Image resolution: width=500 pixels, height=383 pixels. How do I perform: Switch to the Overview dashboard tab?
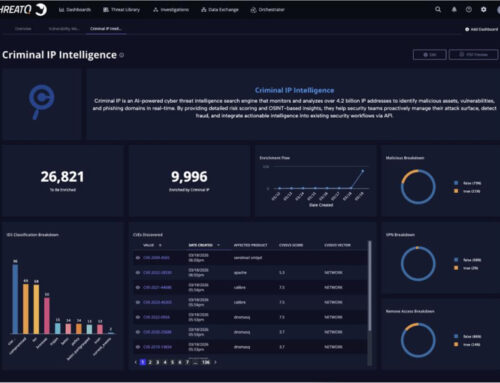23,29
